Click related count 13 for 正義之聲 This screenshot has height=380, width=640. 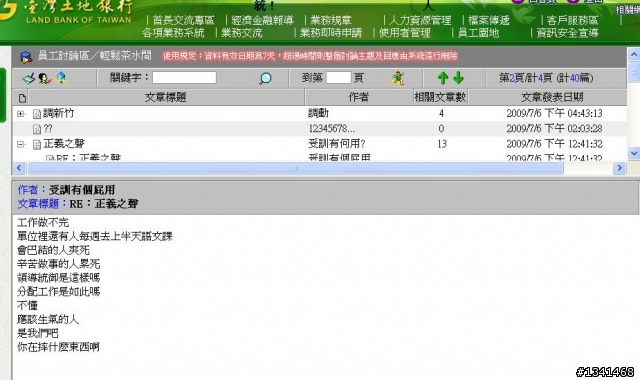(442, 144)
